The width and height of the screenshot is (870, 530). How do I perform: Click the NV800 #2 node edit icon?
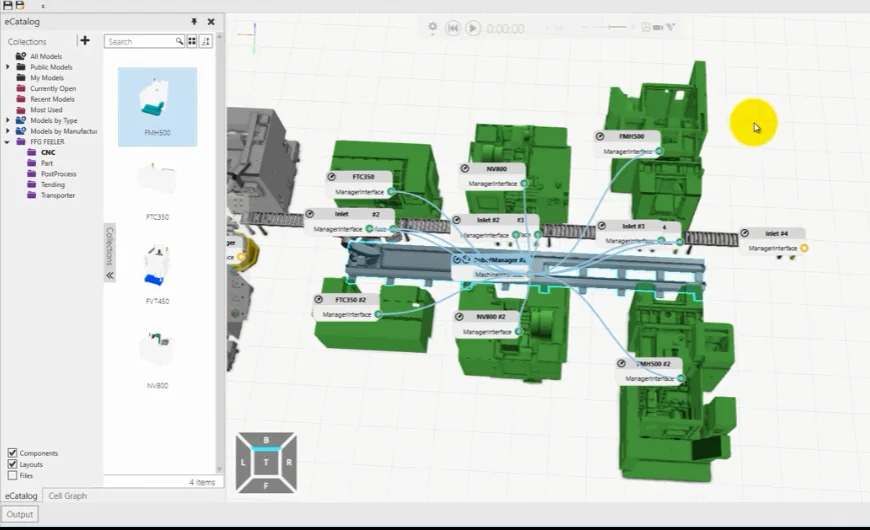pyautogui.click(x=459, y=316)
